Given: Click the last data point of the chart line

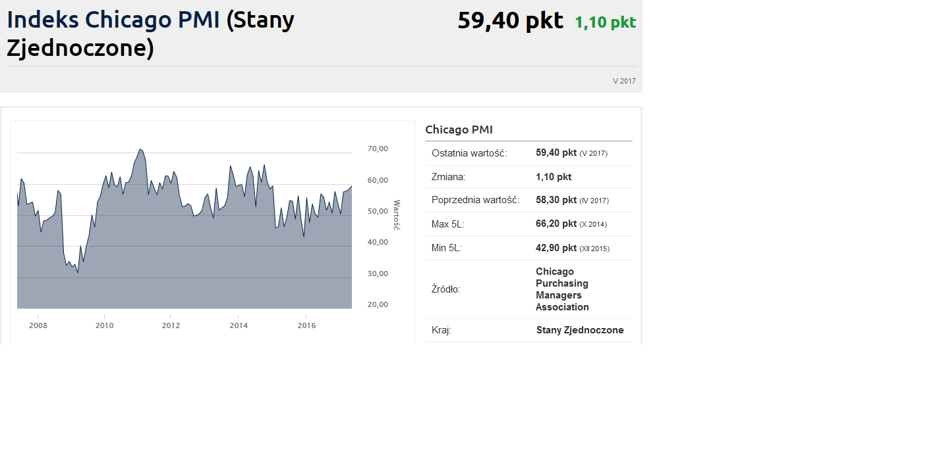Looking at the screenshot, I should pos(351,186).
